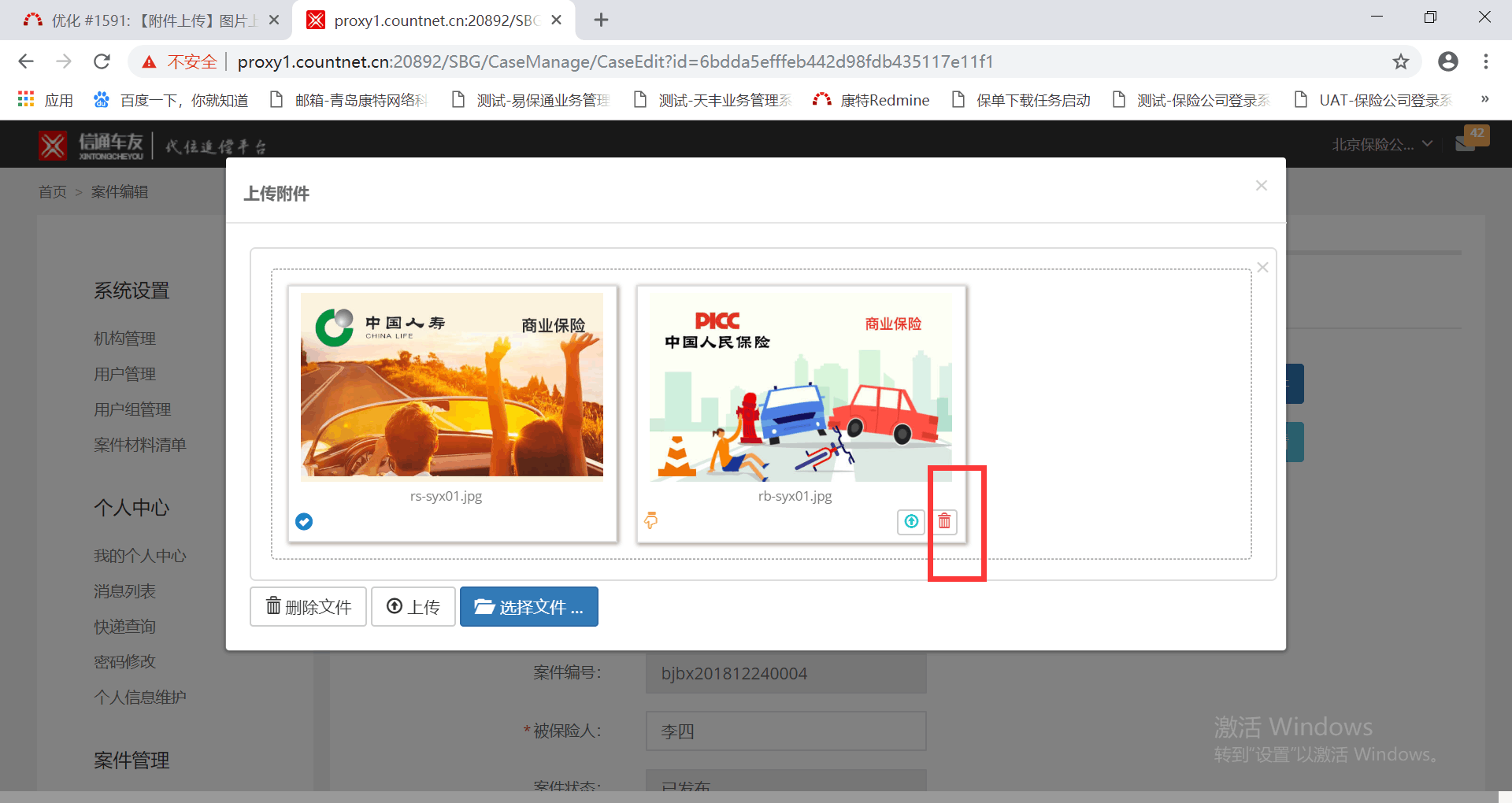Reload the current page
The image size is (1512, 803).
pos(102,61)
